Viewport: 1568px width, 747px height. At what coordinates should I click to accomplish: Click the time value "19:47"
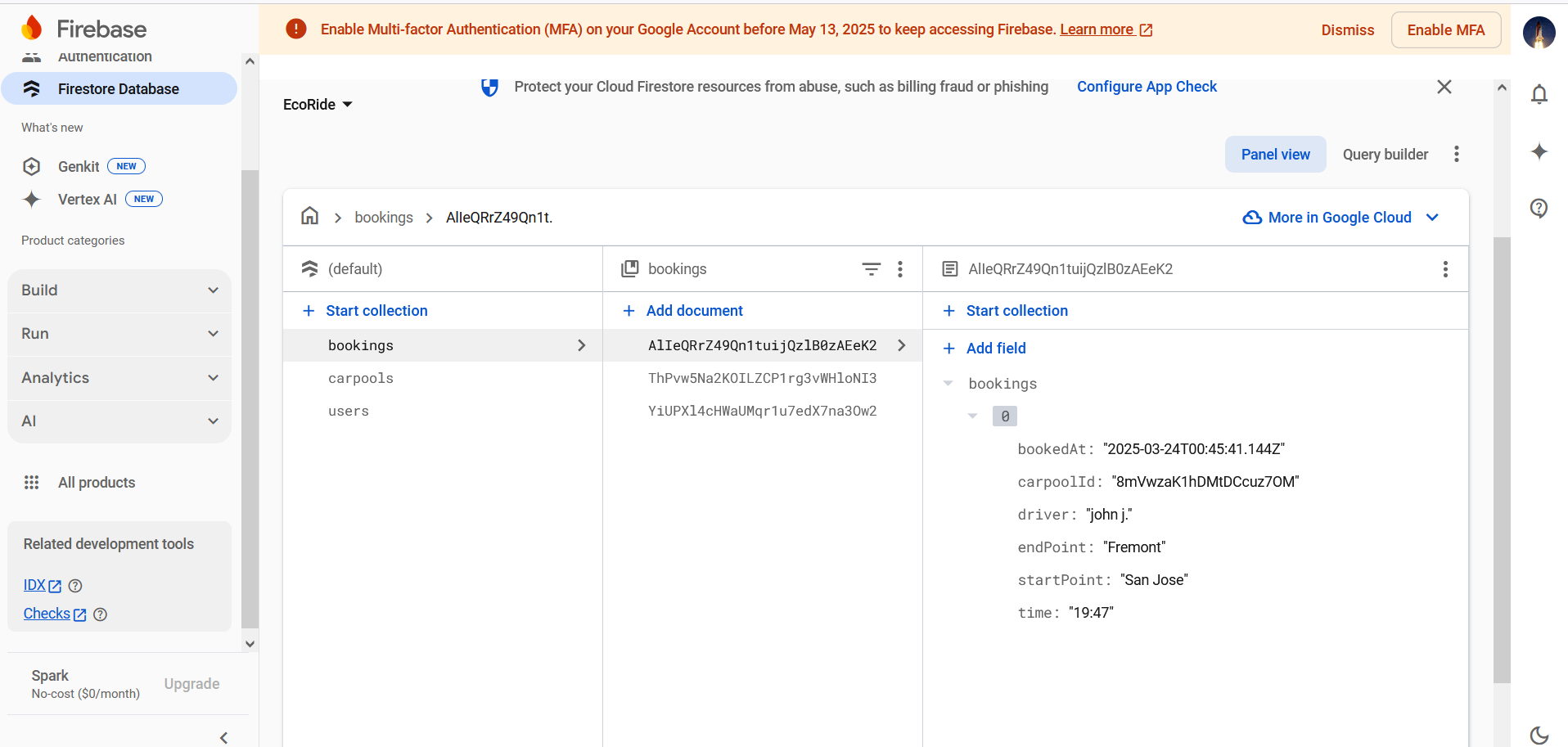(x=1091, y=613)
